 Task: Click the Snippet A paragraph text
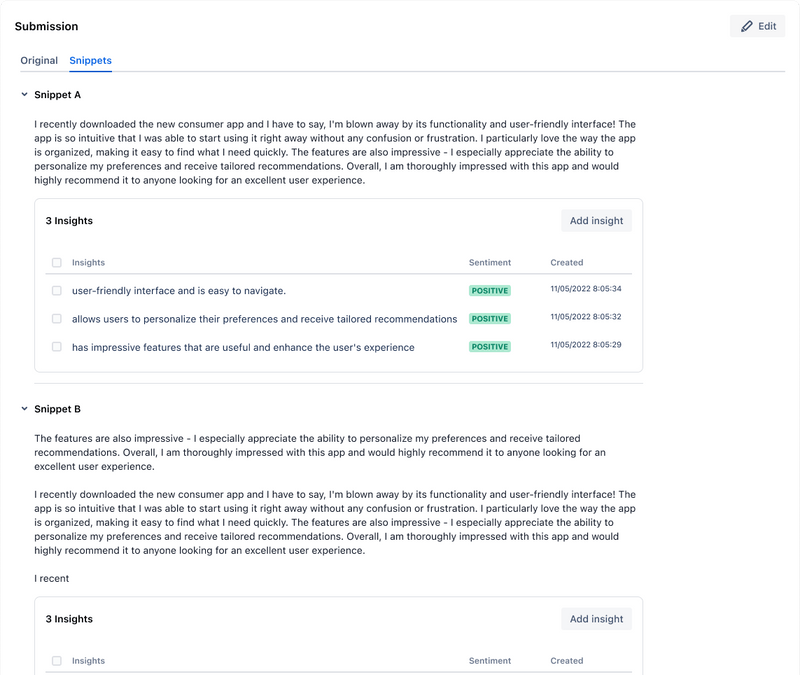tap(335, 153)
